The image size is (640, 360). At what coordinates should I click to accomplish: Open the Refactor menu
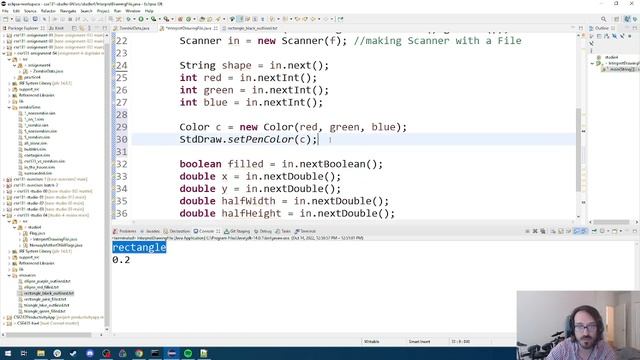[x=48, y=11]
